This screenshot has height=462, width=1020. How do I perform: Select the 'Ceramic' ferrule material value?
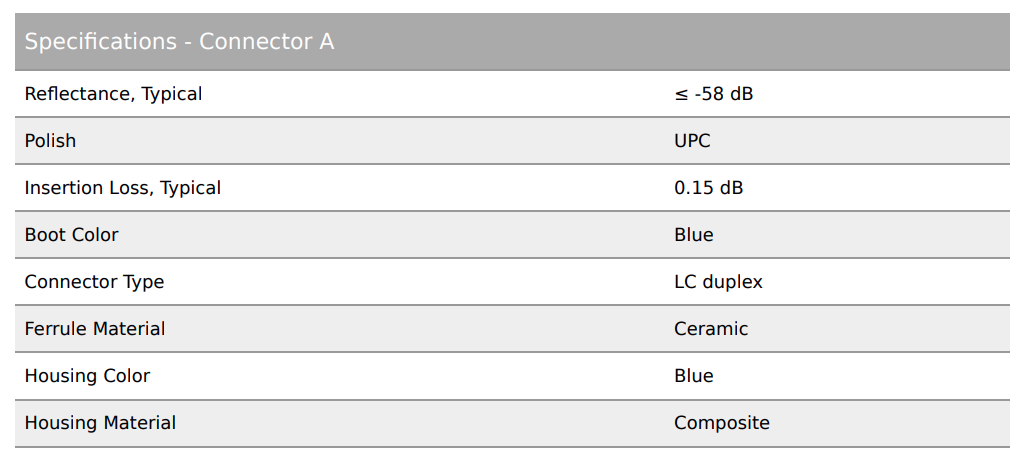coord(711,329)
